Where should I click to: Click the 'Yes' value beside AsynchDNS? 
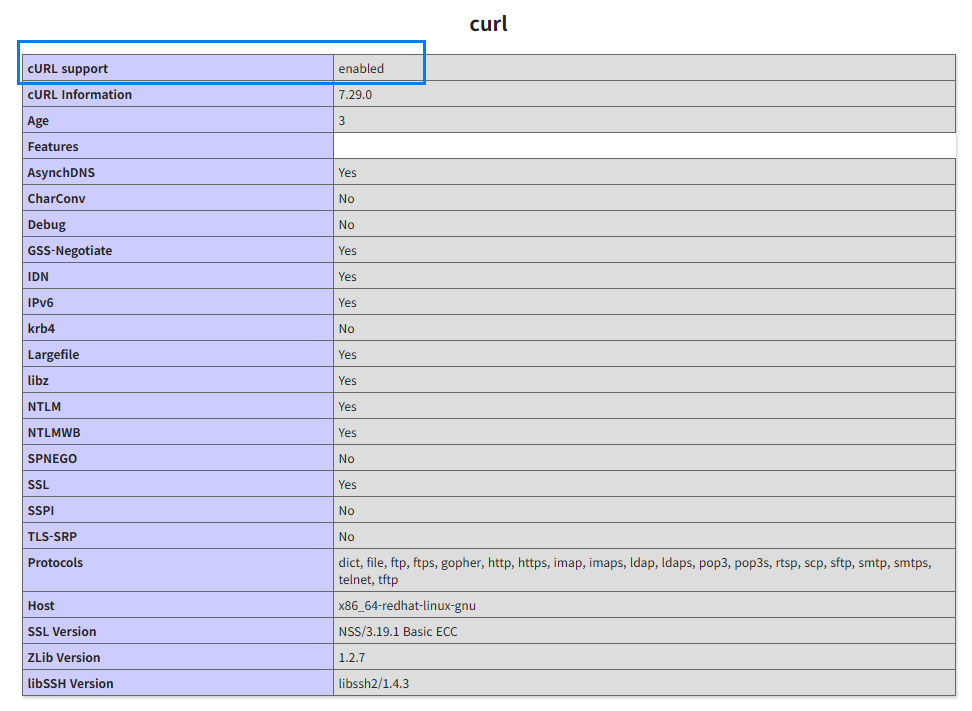(x=347, y=173)
